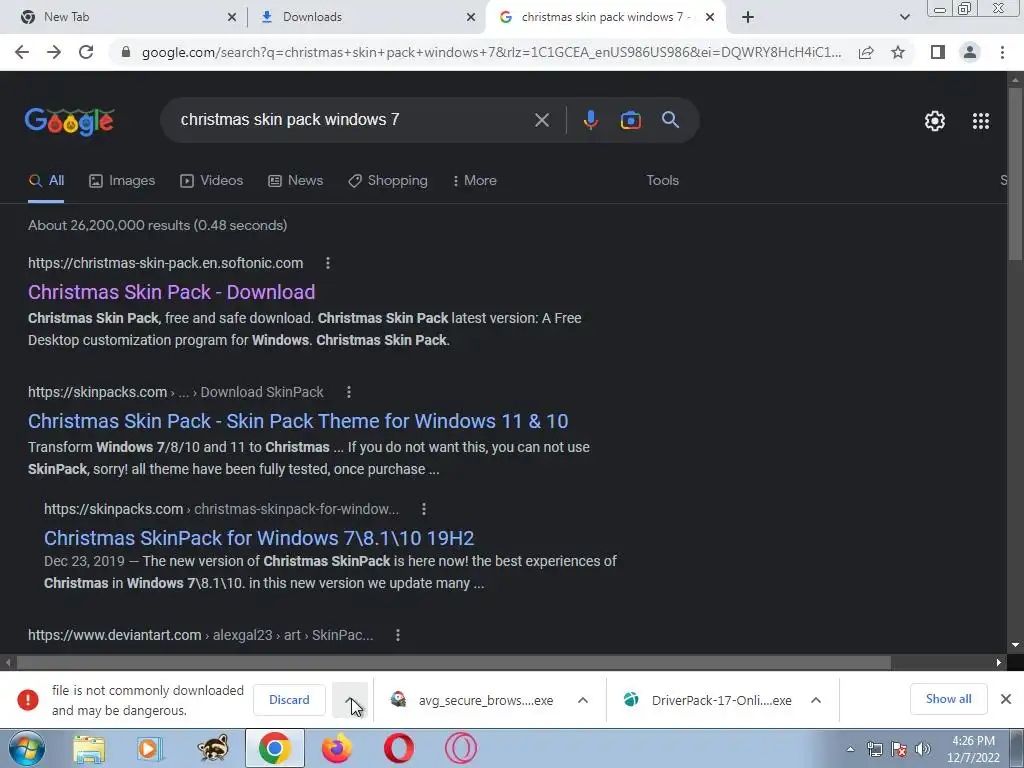Start voice search with the microphone
This screenshot has width=1024, height=768.
(590, 120)
